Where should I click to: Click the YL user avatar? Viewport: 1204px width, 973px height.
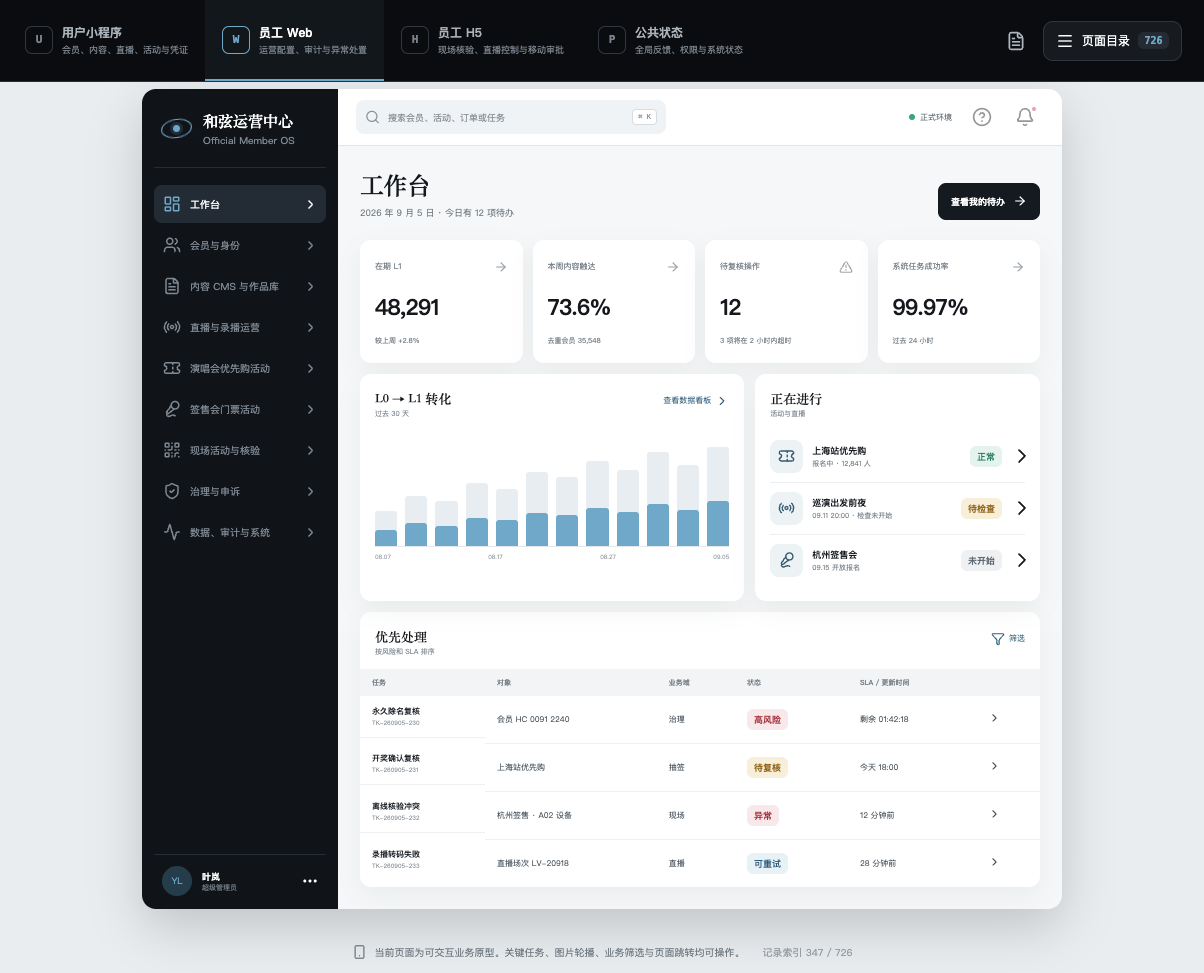point(177,881)
